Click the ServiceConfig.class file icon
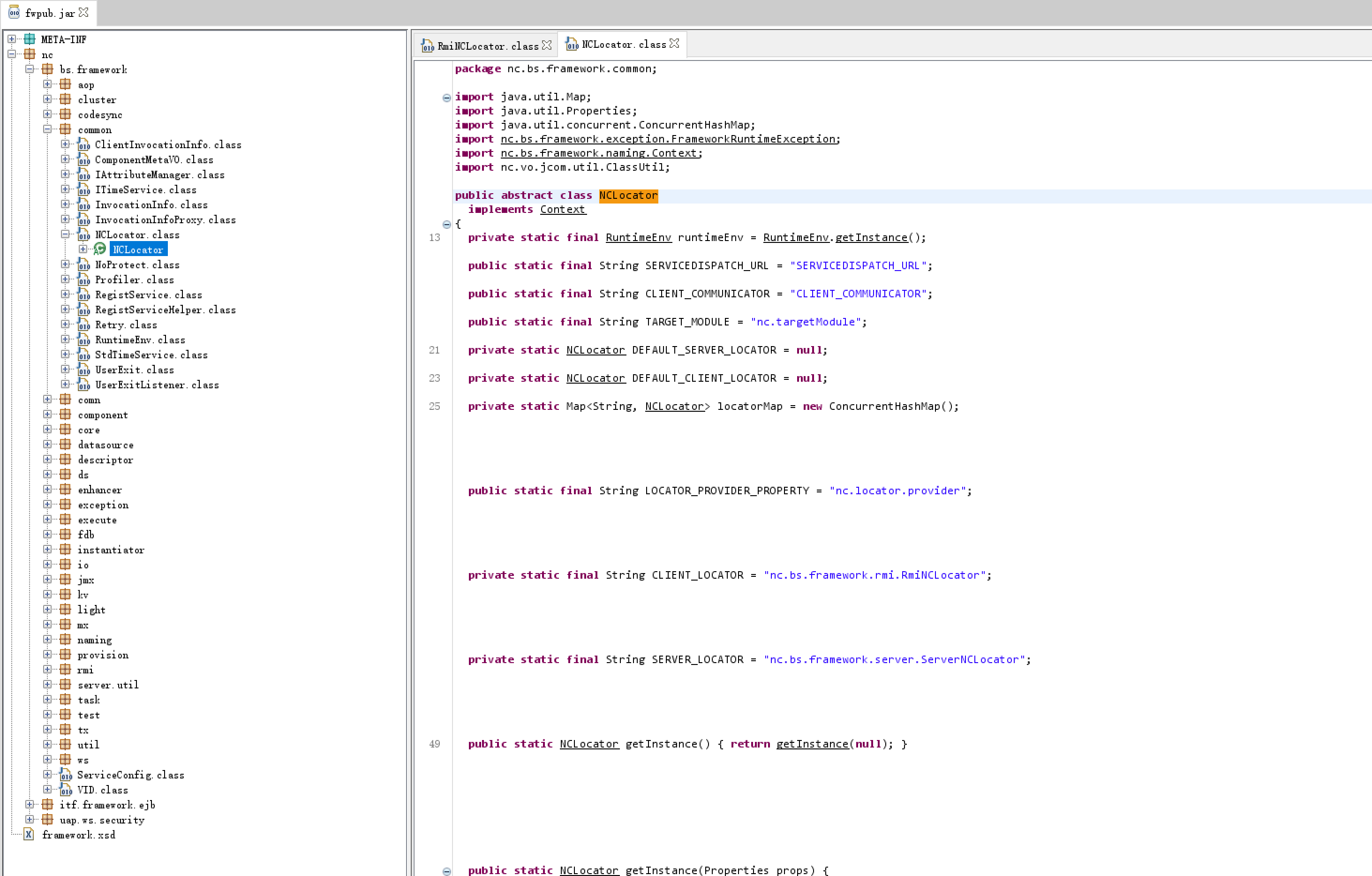 [66, 775]
